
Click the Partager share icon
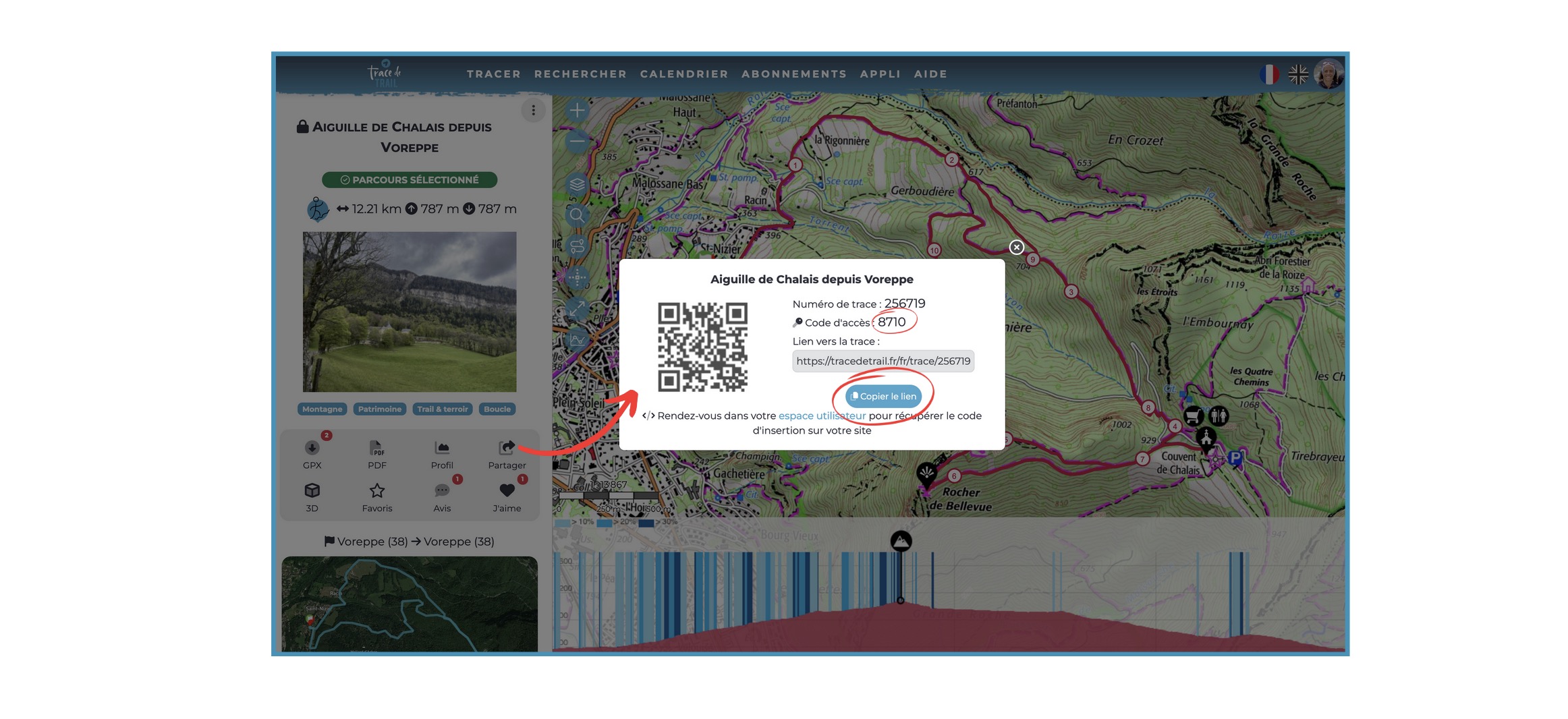[x=507, y=448]
